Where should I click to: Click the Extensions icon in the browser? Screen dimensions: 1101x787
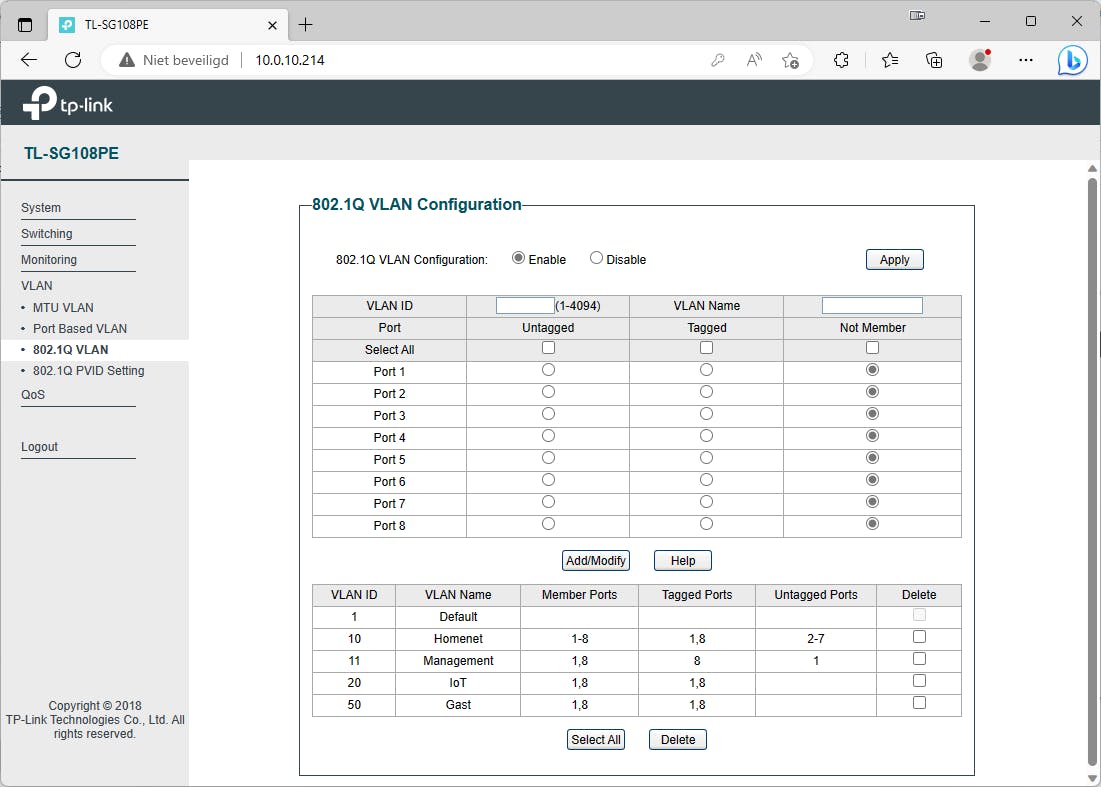[x=841, y=60]
